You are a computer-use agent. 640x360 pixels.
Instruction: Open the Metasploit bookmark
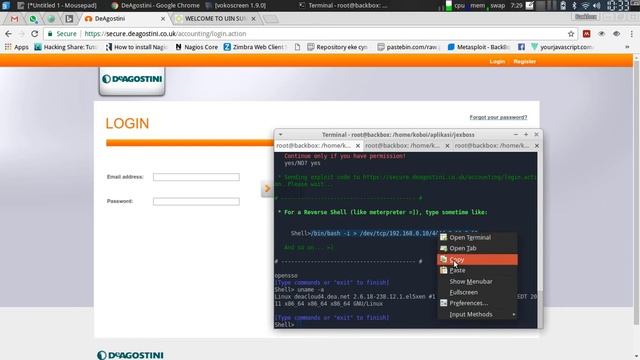479,47
